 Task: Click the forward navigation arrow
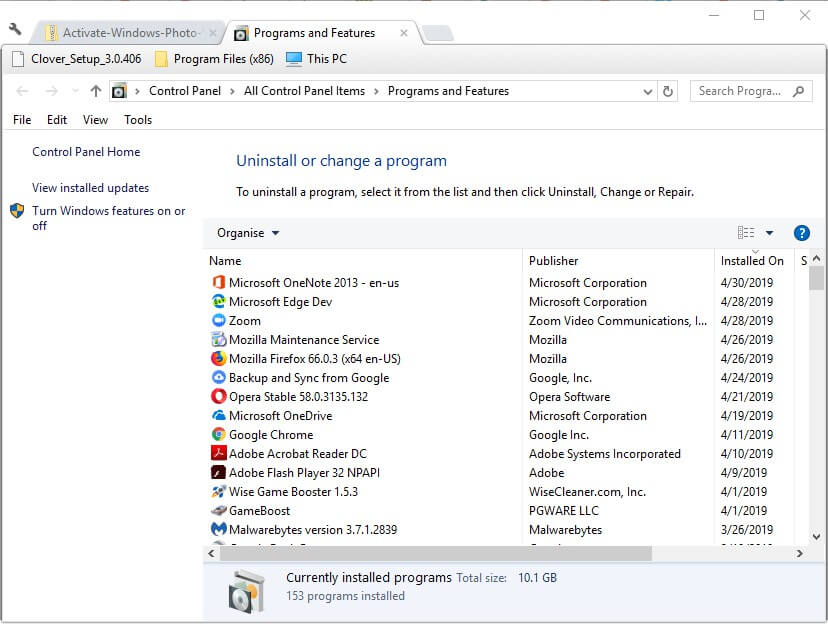pyautogui.click(x=51, y=91)
